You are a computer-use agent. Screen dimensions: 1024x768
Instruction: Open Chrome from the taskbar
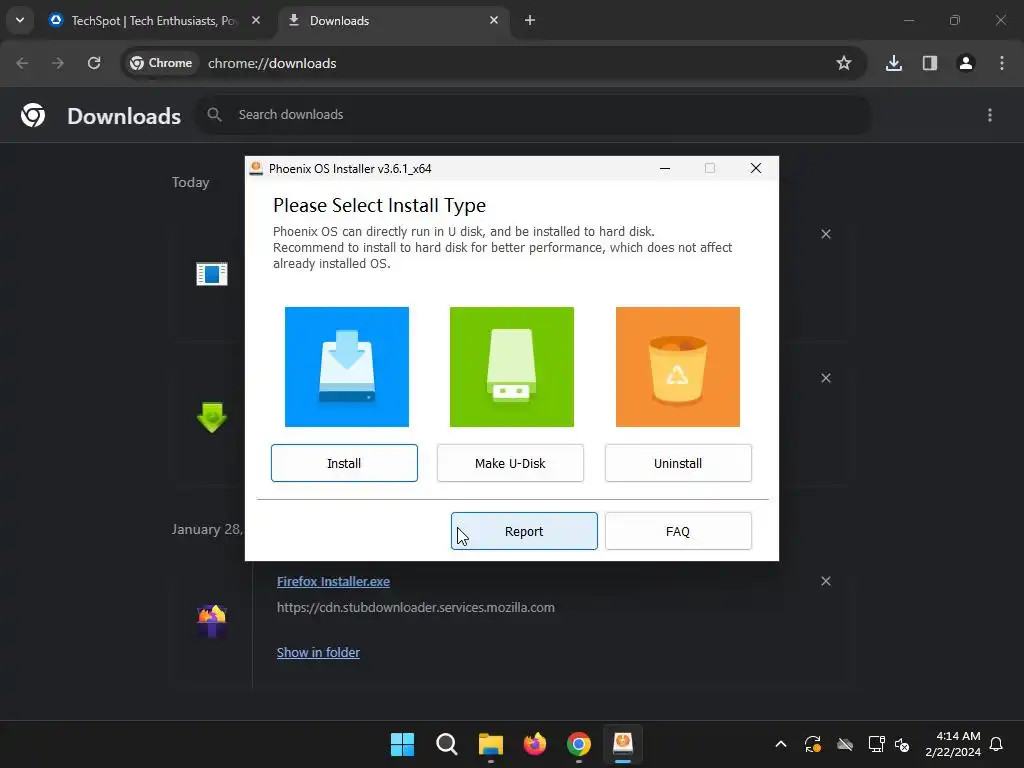pos(579,744)
